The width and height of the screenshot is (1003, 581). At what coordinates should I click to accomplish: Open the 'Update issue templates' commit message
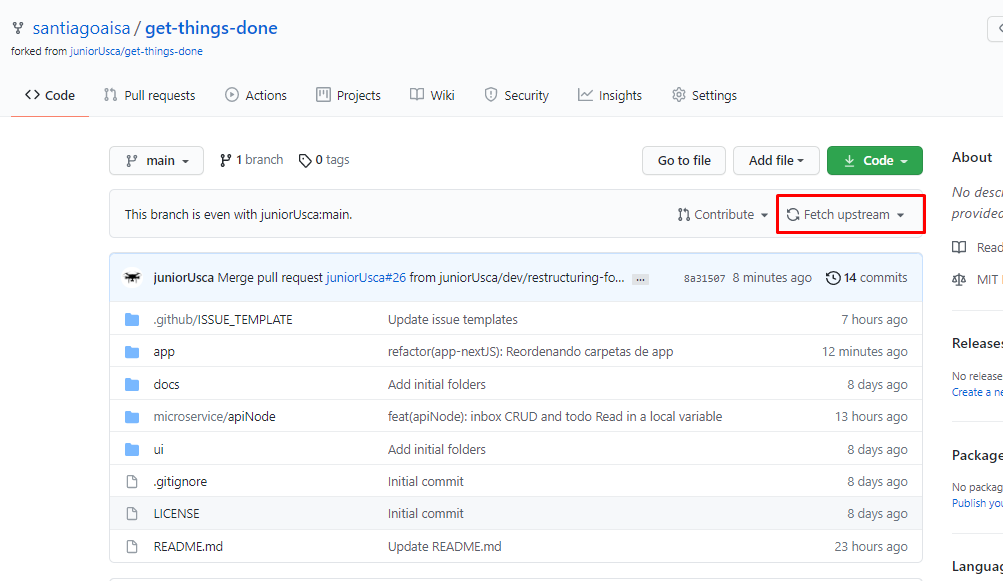point(452,319)
